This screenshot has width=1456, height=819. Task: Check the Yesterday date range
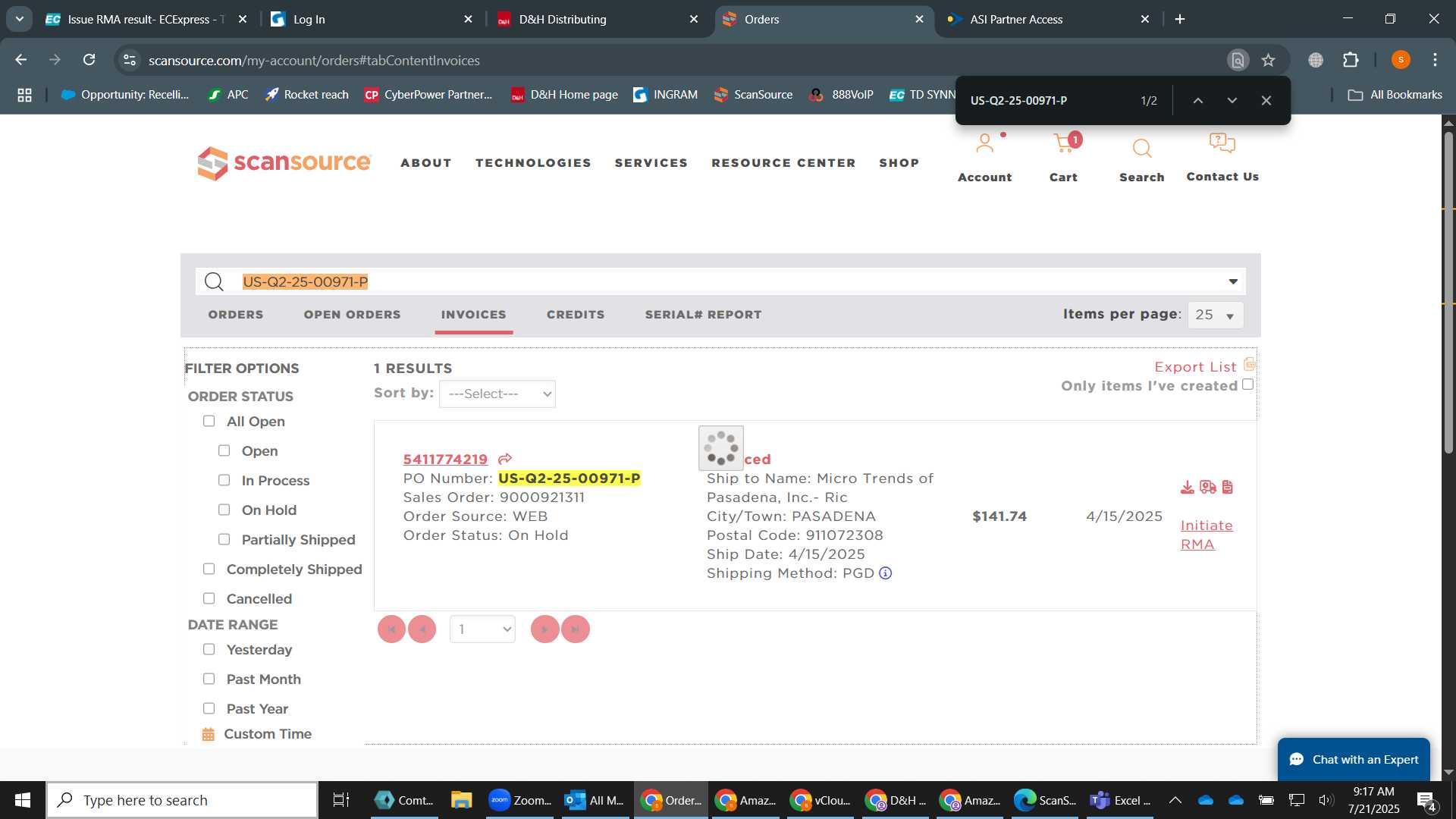209,649
